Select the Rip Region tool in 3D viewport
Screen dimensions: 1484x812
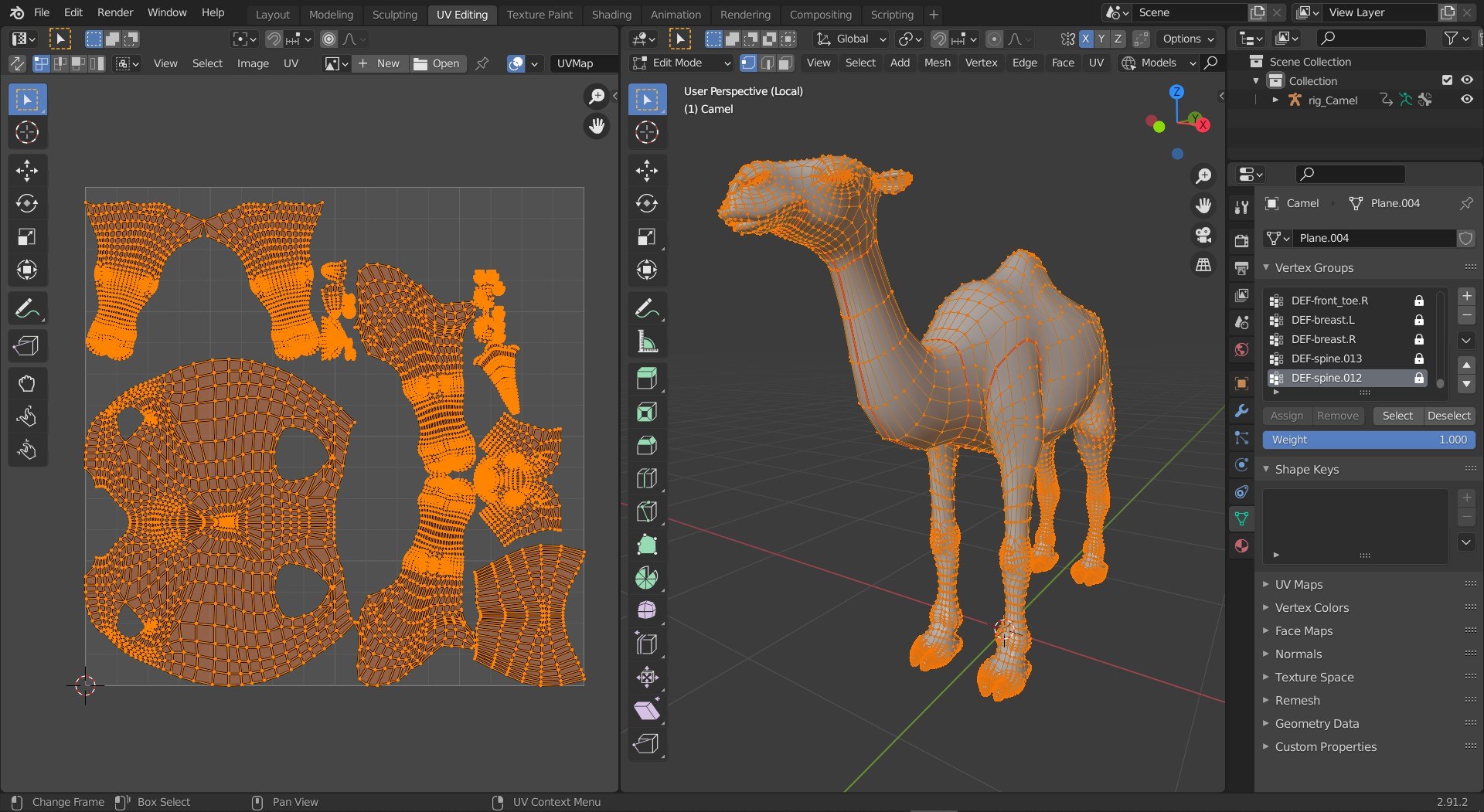coord(647,744)
